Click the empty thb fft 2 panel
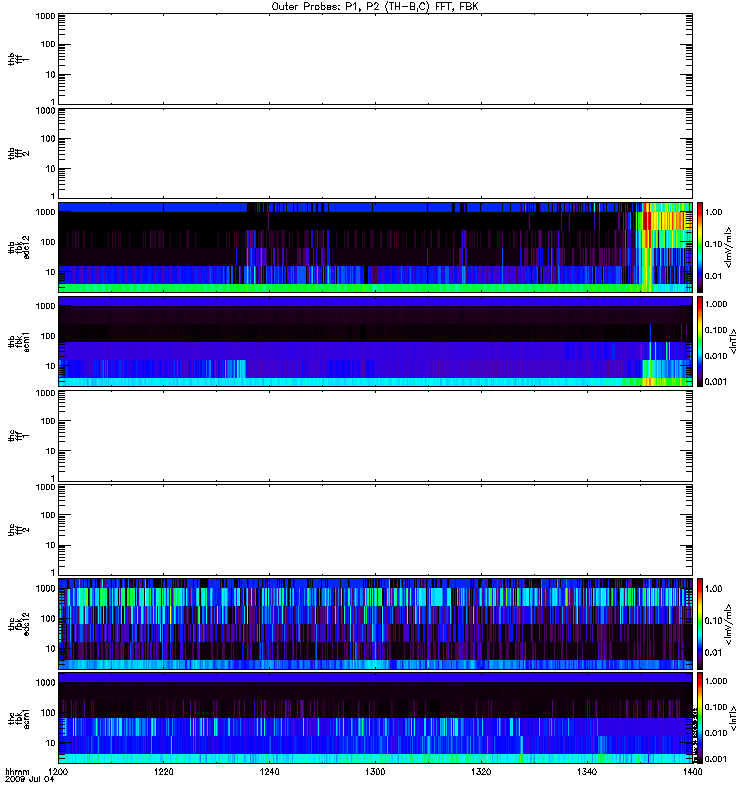Screen dimensions: 750x800 (x=375, y=153)
